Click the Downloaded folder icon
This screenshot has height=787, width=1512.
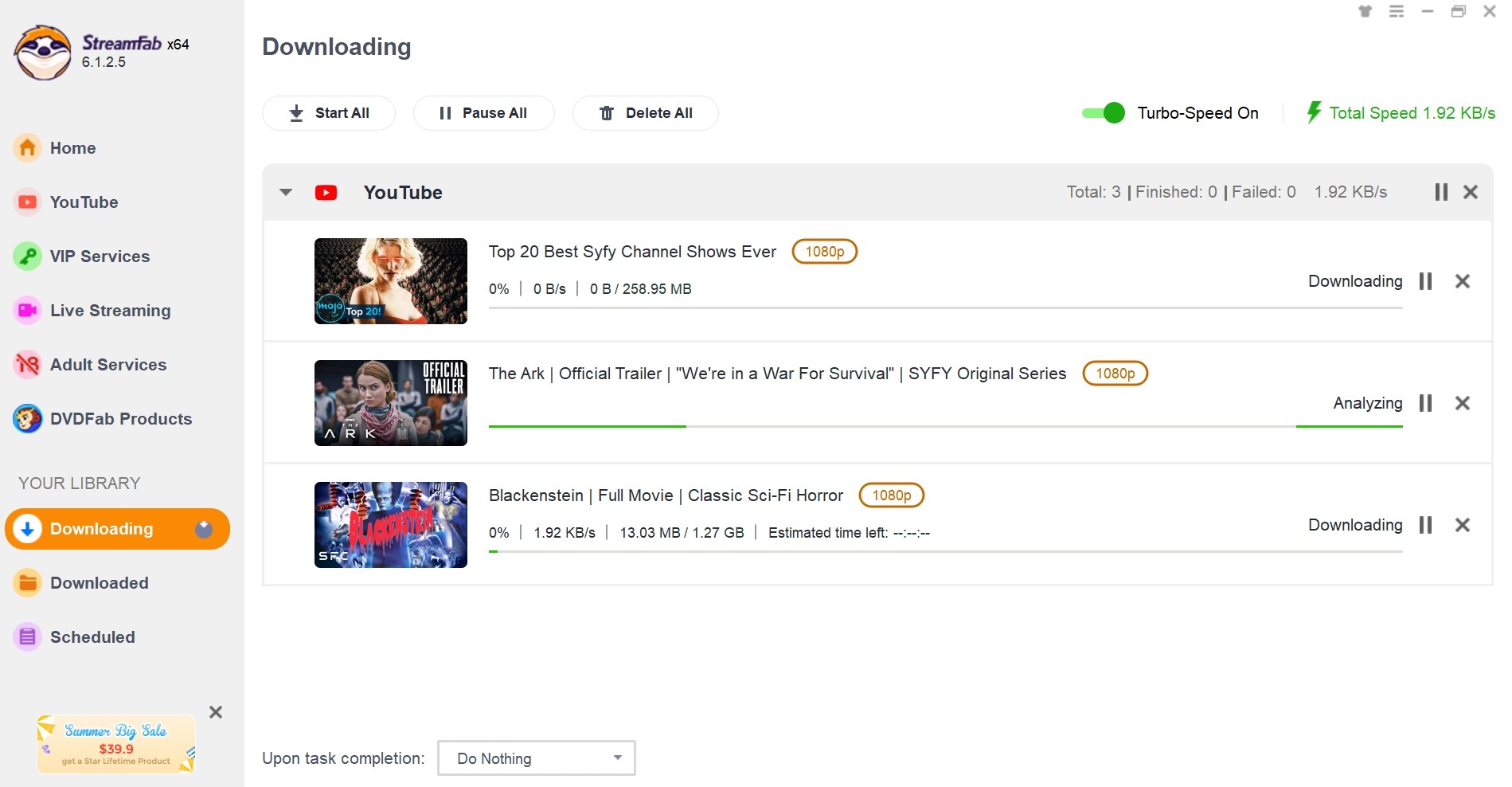[28, 583]
